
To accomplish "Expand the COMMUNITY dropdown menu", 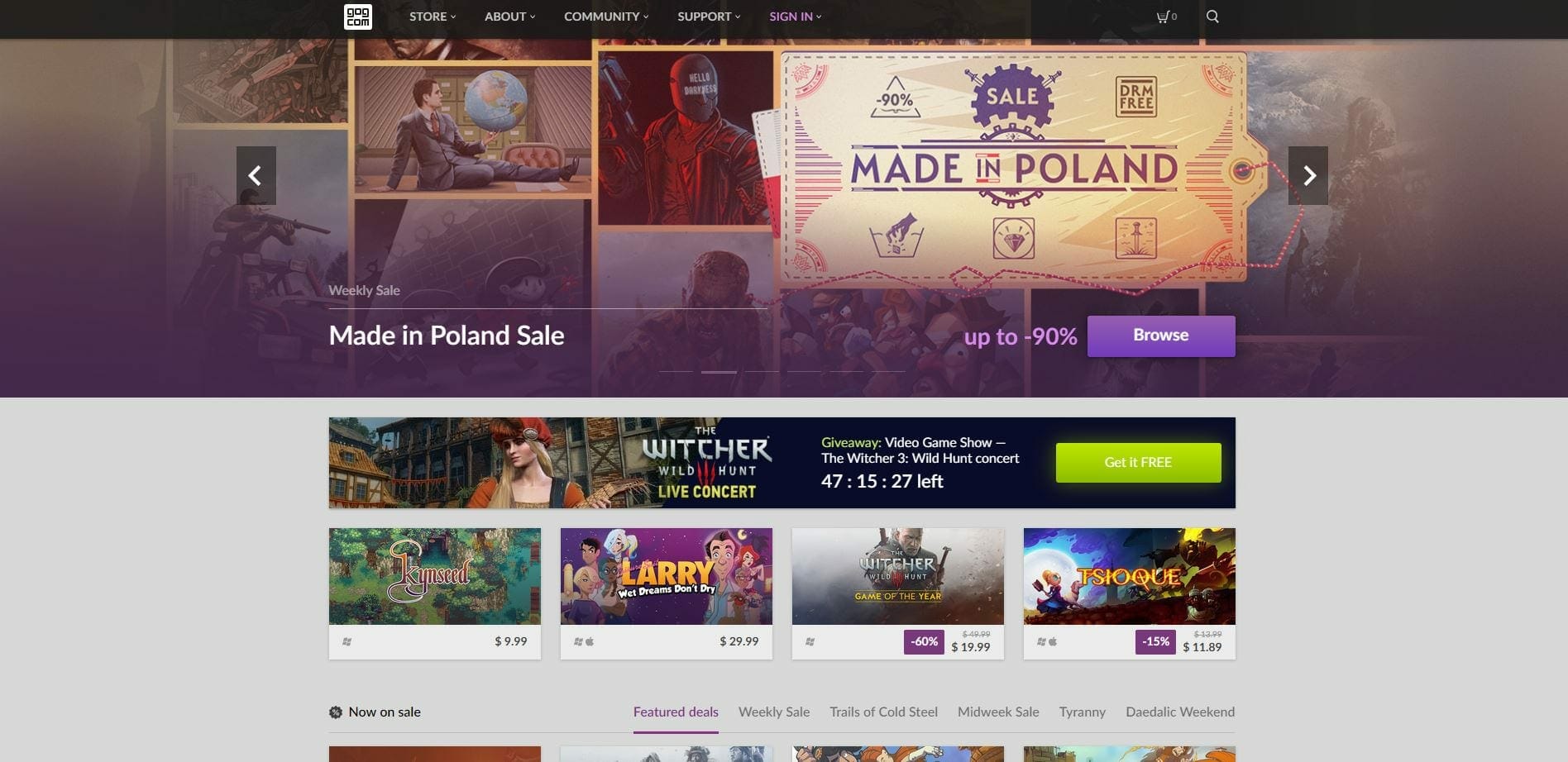I will pyautogui.click(x=606, y=17).
